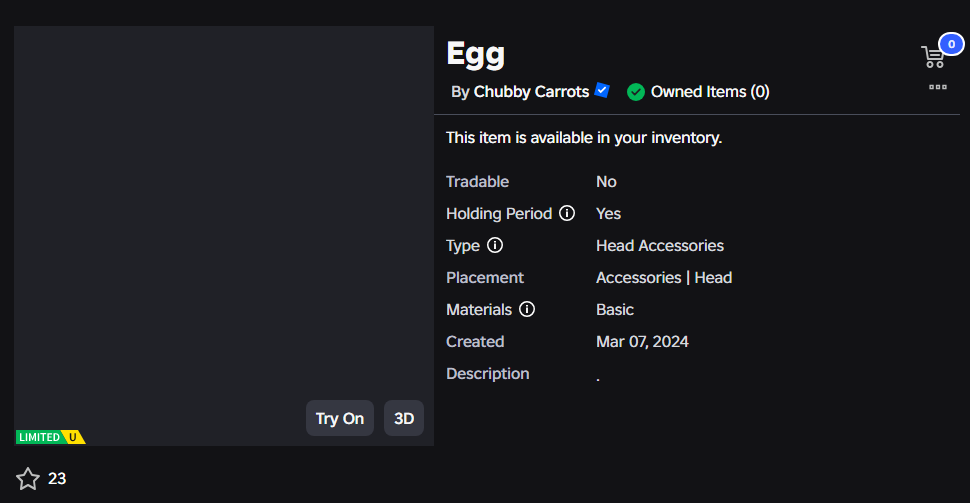Click the Accessories | Head placement value
The image size is (970, 503).
664,278
